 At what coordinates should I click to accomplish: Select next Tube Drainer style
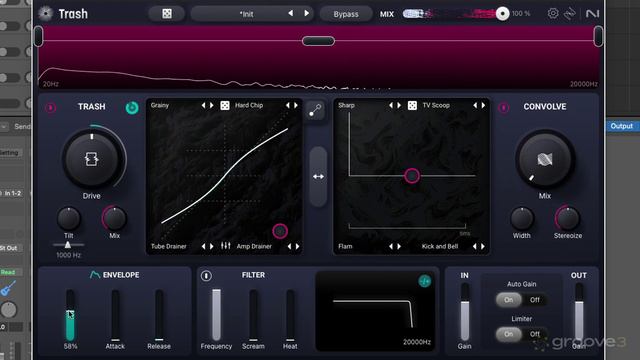(212, 246)
